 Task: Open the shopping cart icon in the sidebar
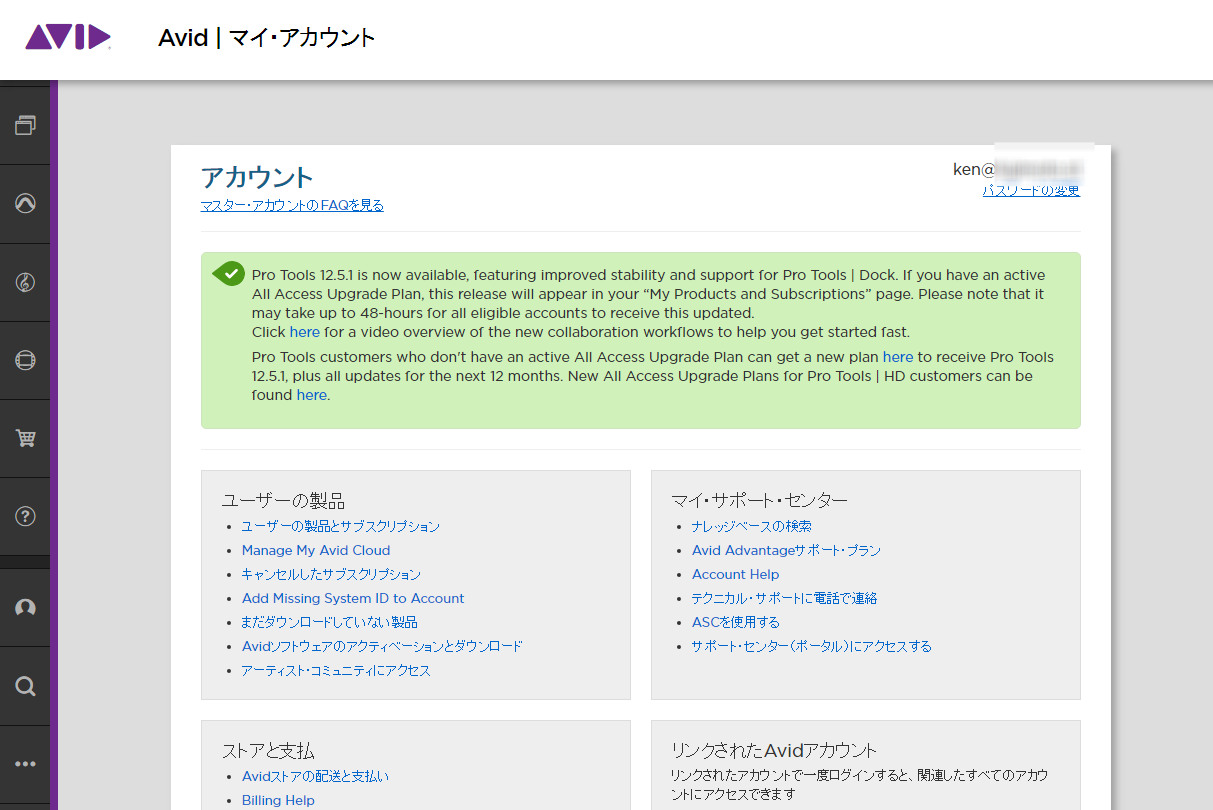pyautogui.click(x=26, y=438)
